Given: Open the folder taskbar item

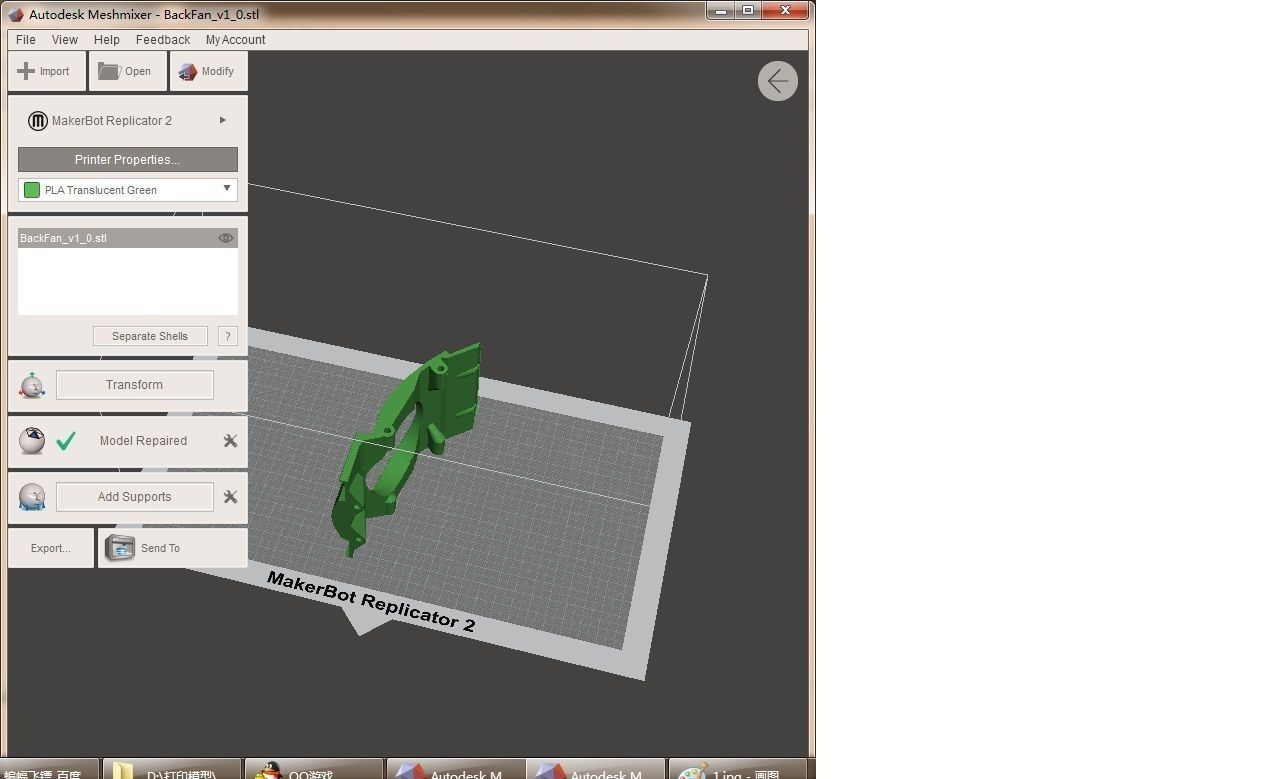Looking at the screenshot, I should point(172,771).
